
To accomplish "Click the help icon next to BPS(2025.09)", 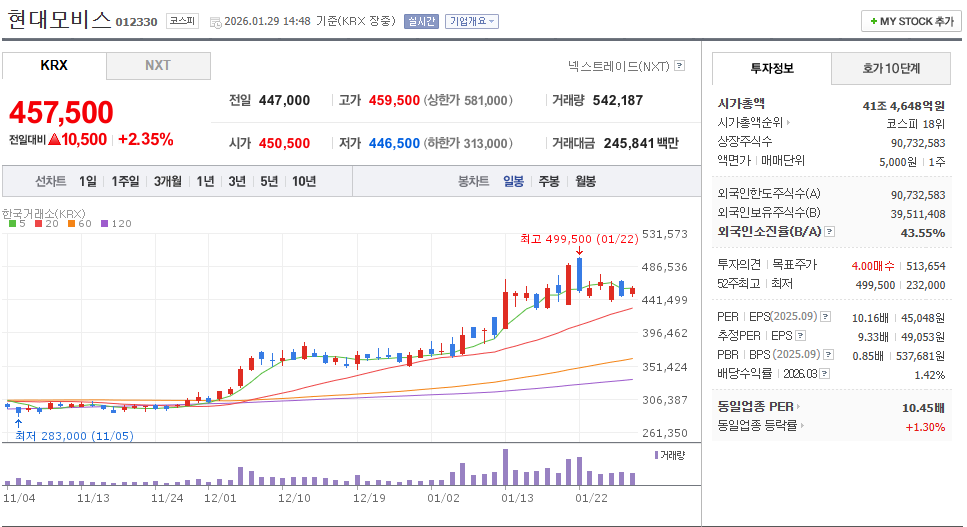I will tap(828, 355).
